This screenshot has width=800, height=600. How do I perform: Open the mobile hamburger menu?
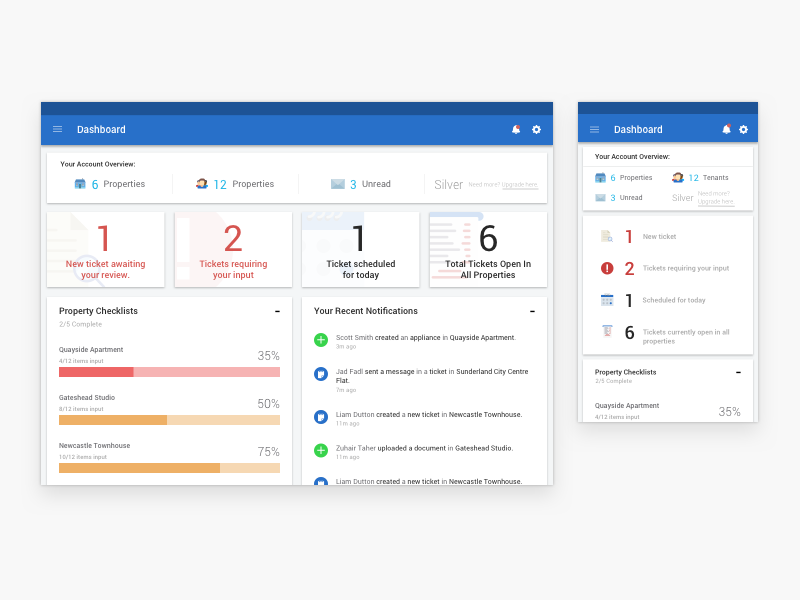[x=594, y=130]
